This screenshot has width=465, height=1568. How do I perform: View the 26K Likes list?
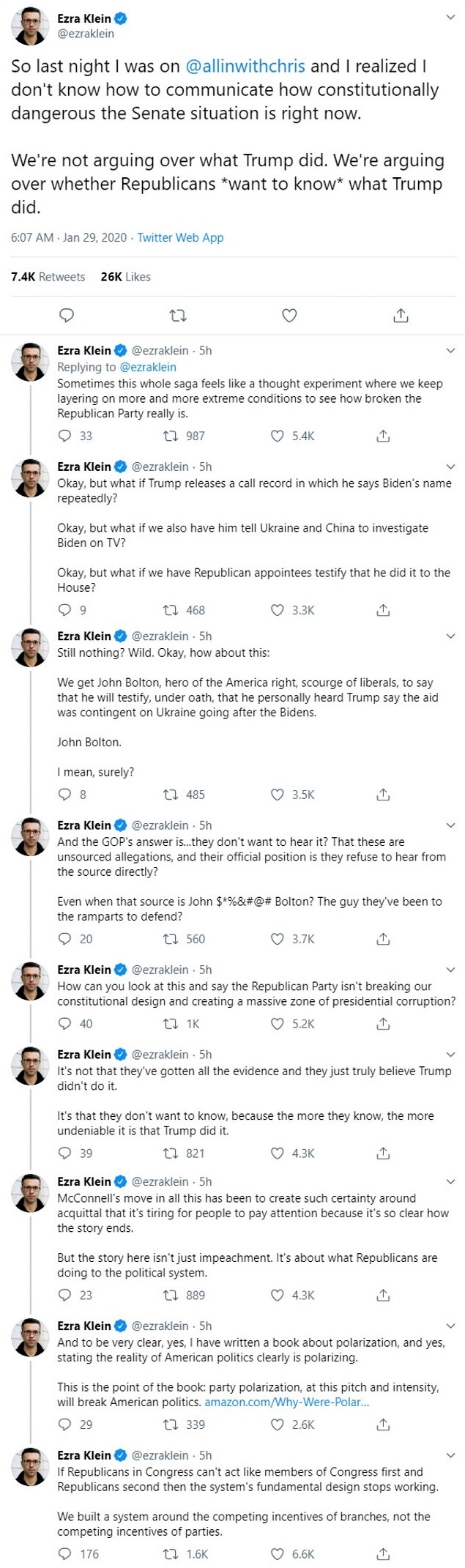click(125, 277)
